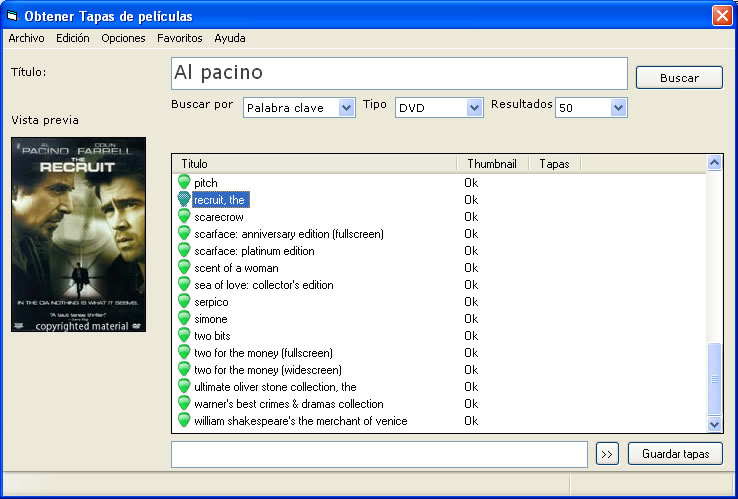Sort by the Thumbnail column header
Image resolution: width=738 pixels, height=499 pixels.
492,163
